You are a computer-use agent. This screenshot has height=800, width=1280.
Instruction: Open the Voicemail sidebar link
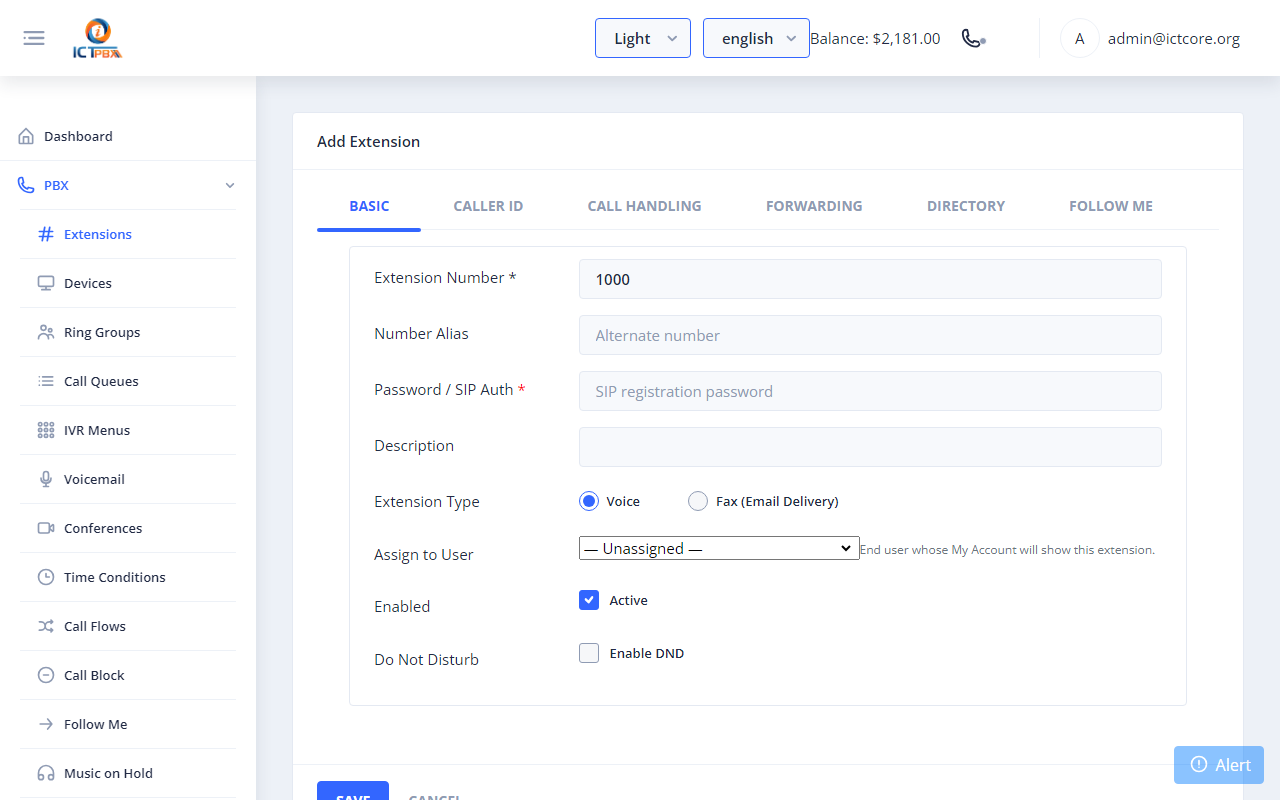tap(128, 479)
